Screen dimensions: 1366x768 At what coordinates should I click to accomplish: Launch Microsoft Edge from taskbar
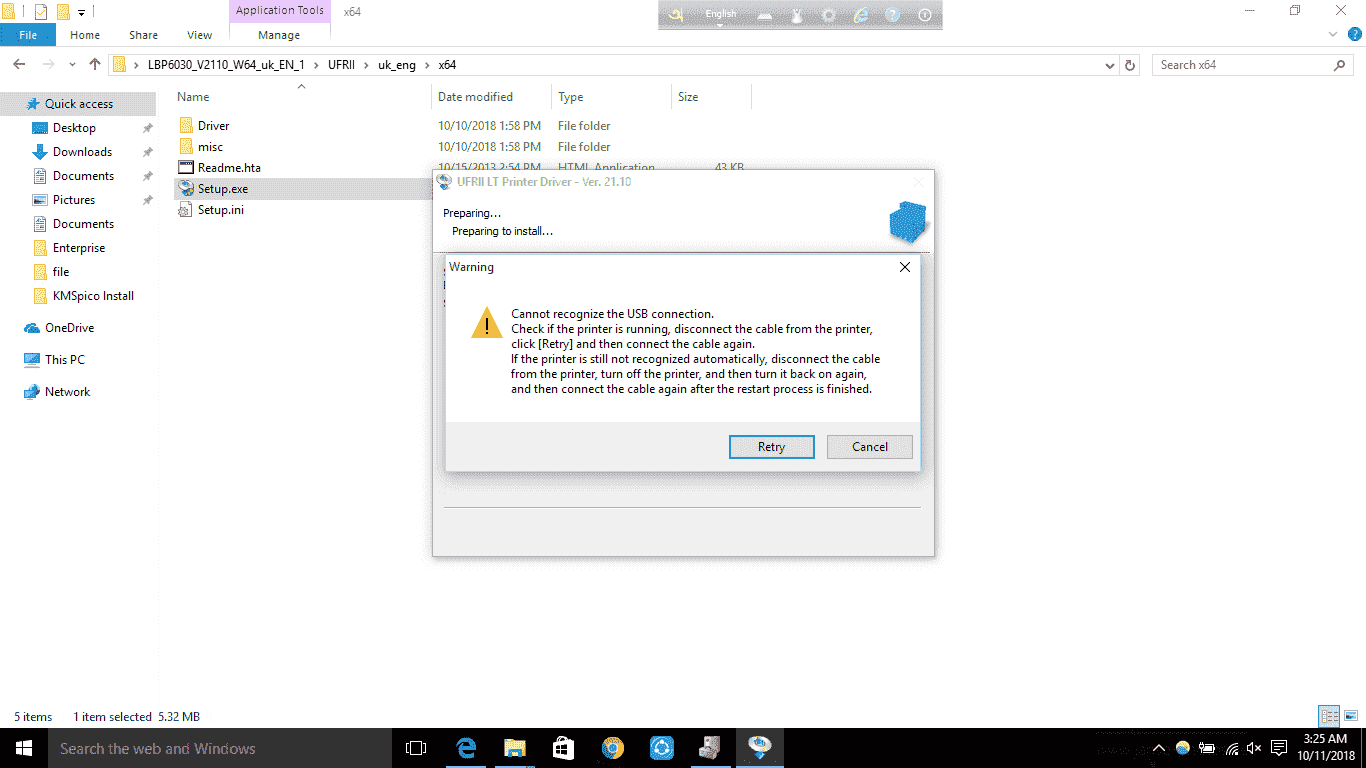point(465,748)
